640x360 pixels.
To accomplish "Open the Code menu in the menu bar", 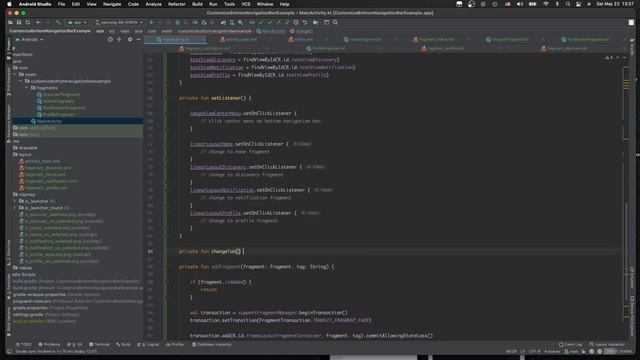I will click(133, 4).
